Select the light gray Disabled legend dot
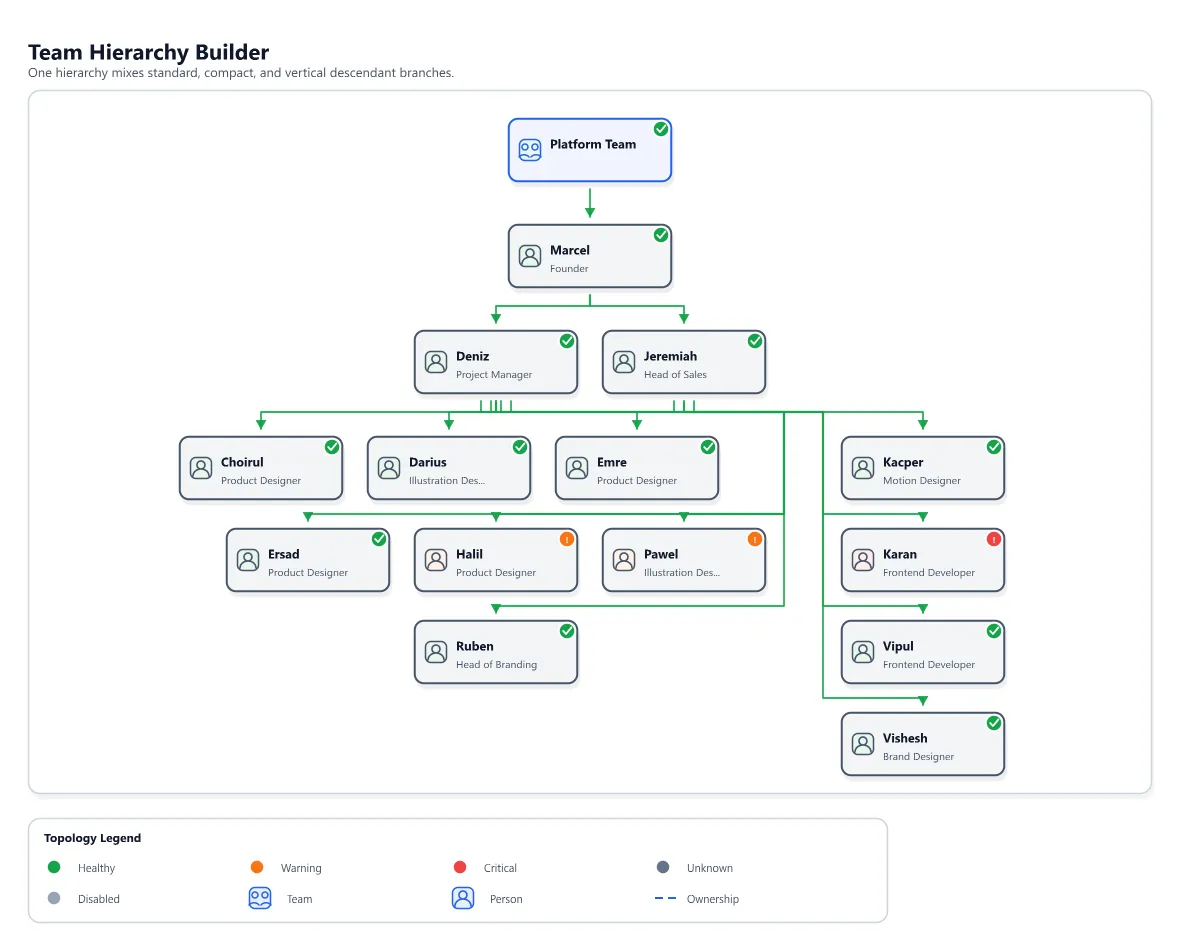The width and height of the screenshot is (1180, 951). tap(53, 898)
